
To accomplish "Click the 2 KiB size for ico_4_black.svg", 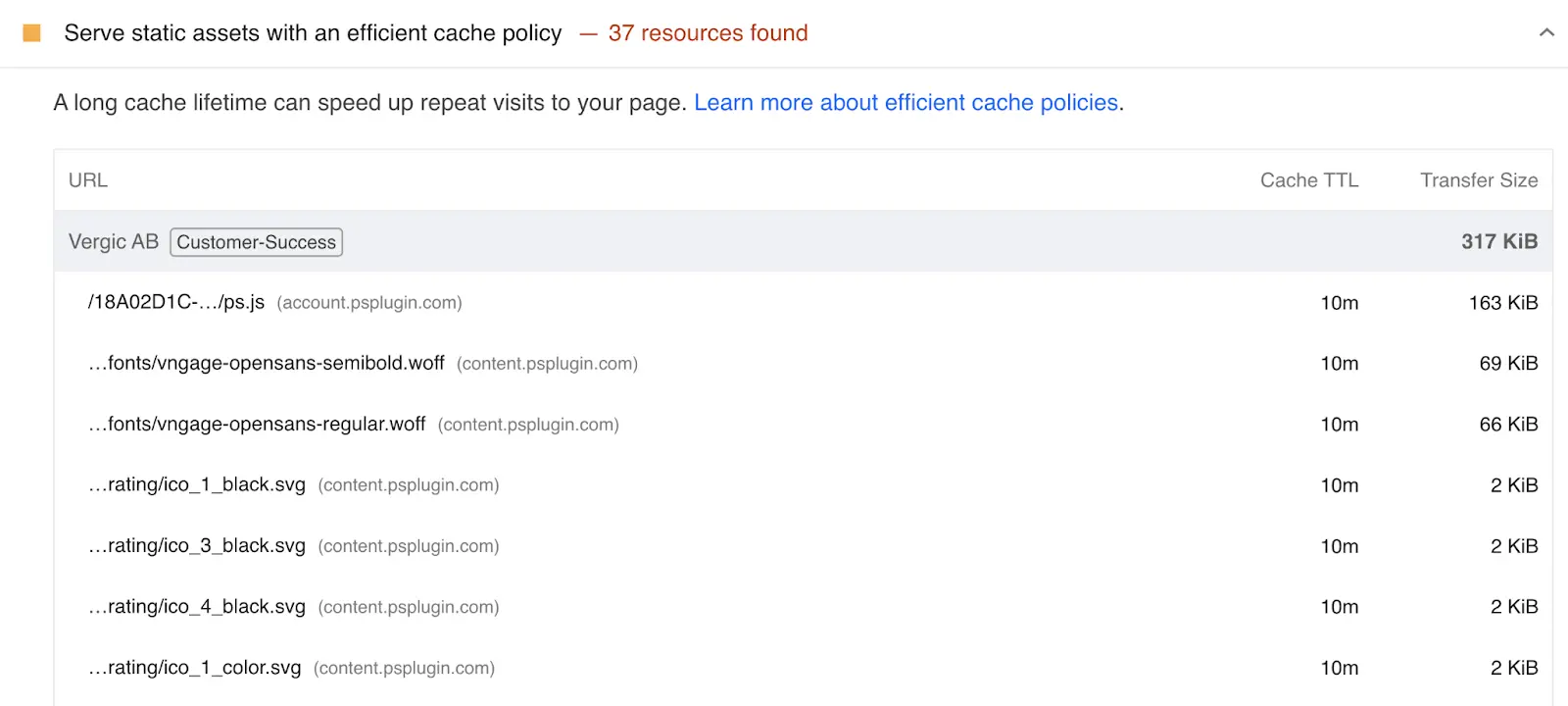I will click(1514, 607).
